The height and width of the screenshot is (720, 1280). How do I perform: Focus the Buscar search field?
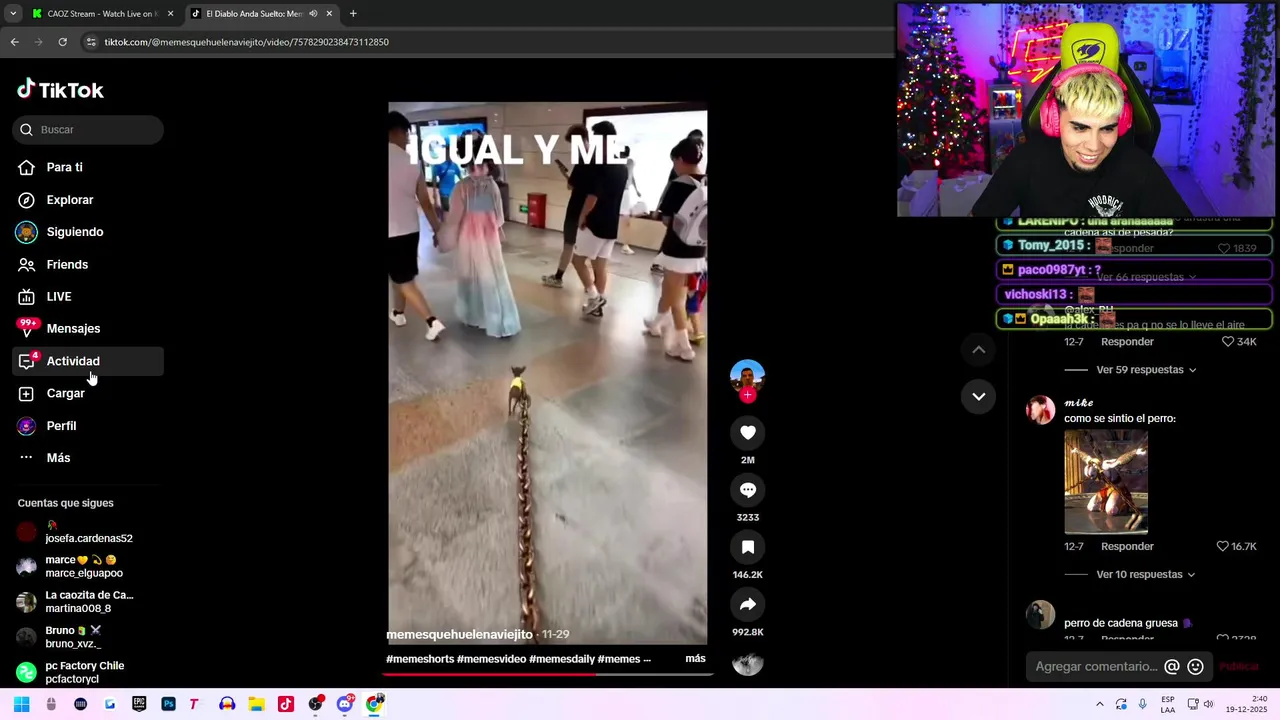click(x=88, y=129)
